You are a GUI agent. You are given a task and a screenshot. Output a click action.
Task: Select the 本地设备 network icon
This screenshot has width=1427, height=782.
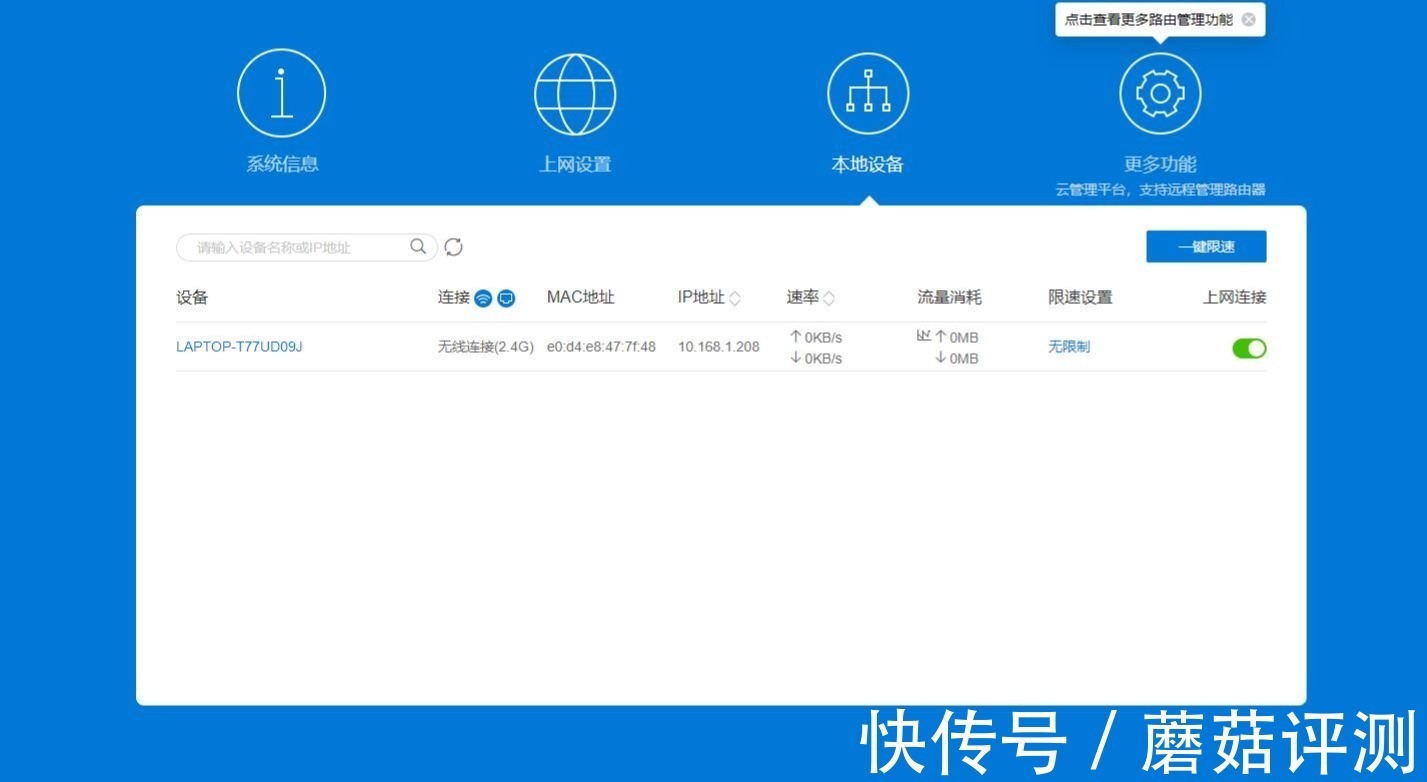868,93
